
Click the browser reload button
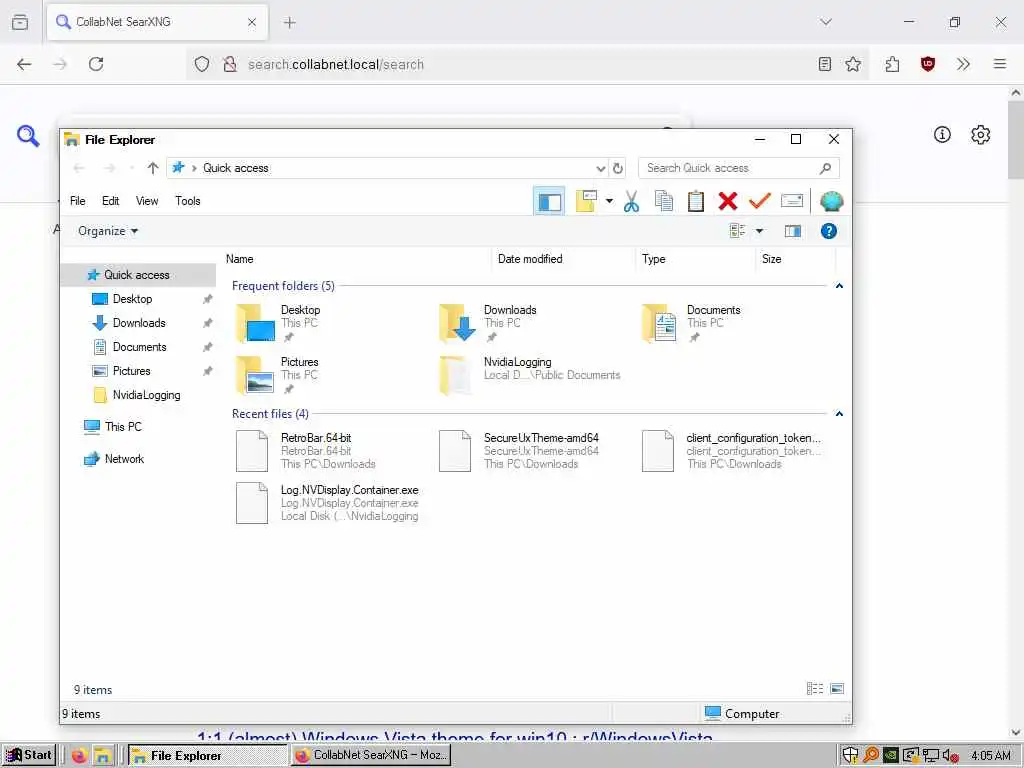coord(96,64)
